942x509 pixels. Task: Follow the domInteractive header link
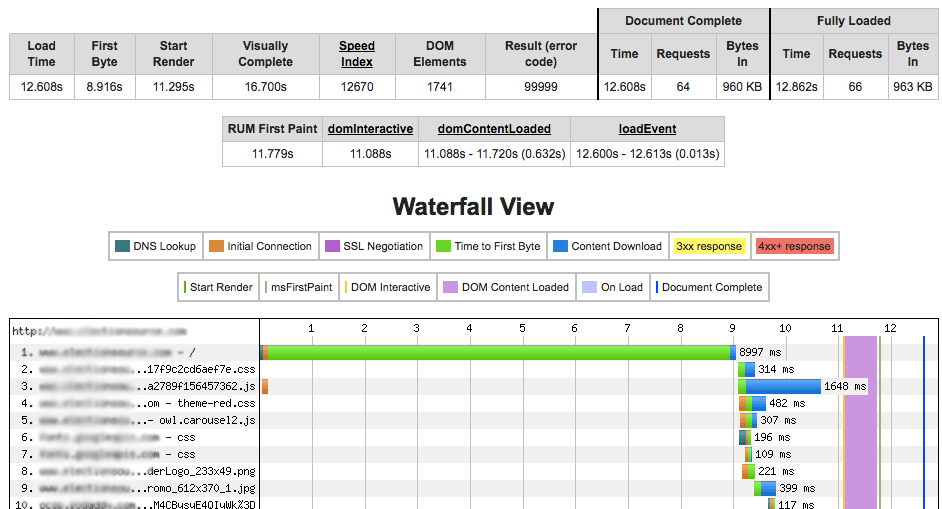coord(370,129)
